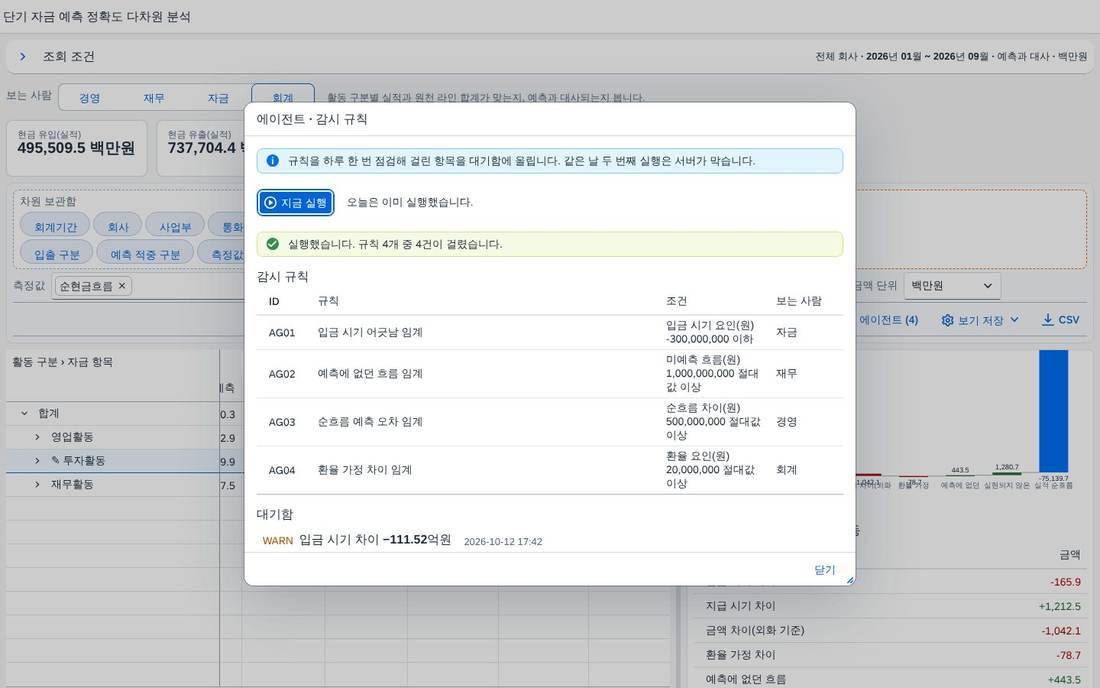This screenshot has width=1100, height=688.
Task: Select rule row AG01 입금 시기 어긋남 임계
Action: (549, 332)
